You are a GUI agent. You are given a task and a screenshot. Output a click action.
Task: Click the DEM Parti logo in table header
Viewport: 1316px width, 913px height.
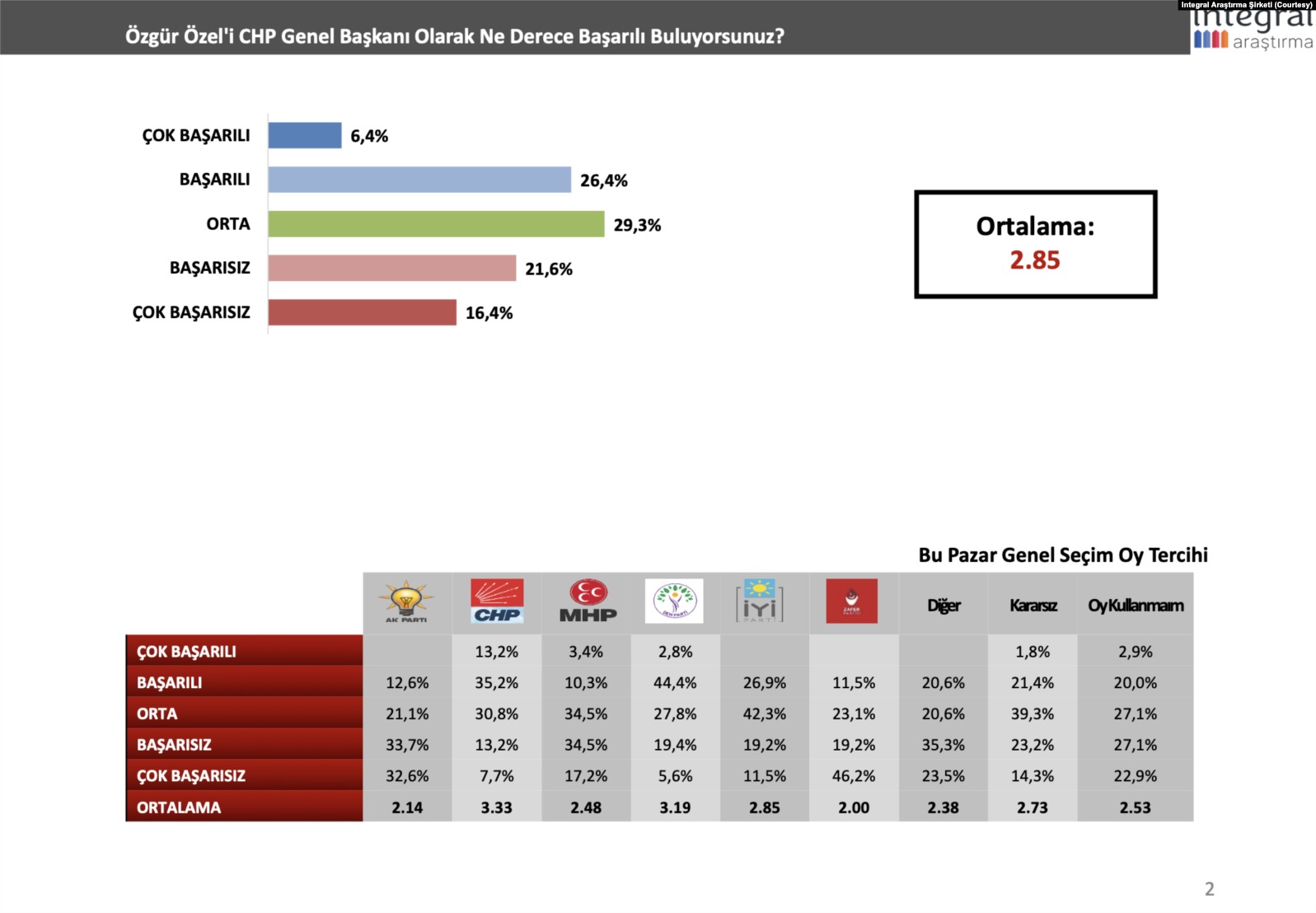[674, 601]
